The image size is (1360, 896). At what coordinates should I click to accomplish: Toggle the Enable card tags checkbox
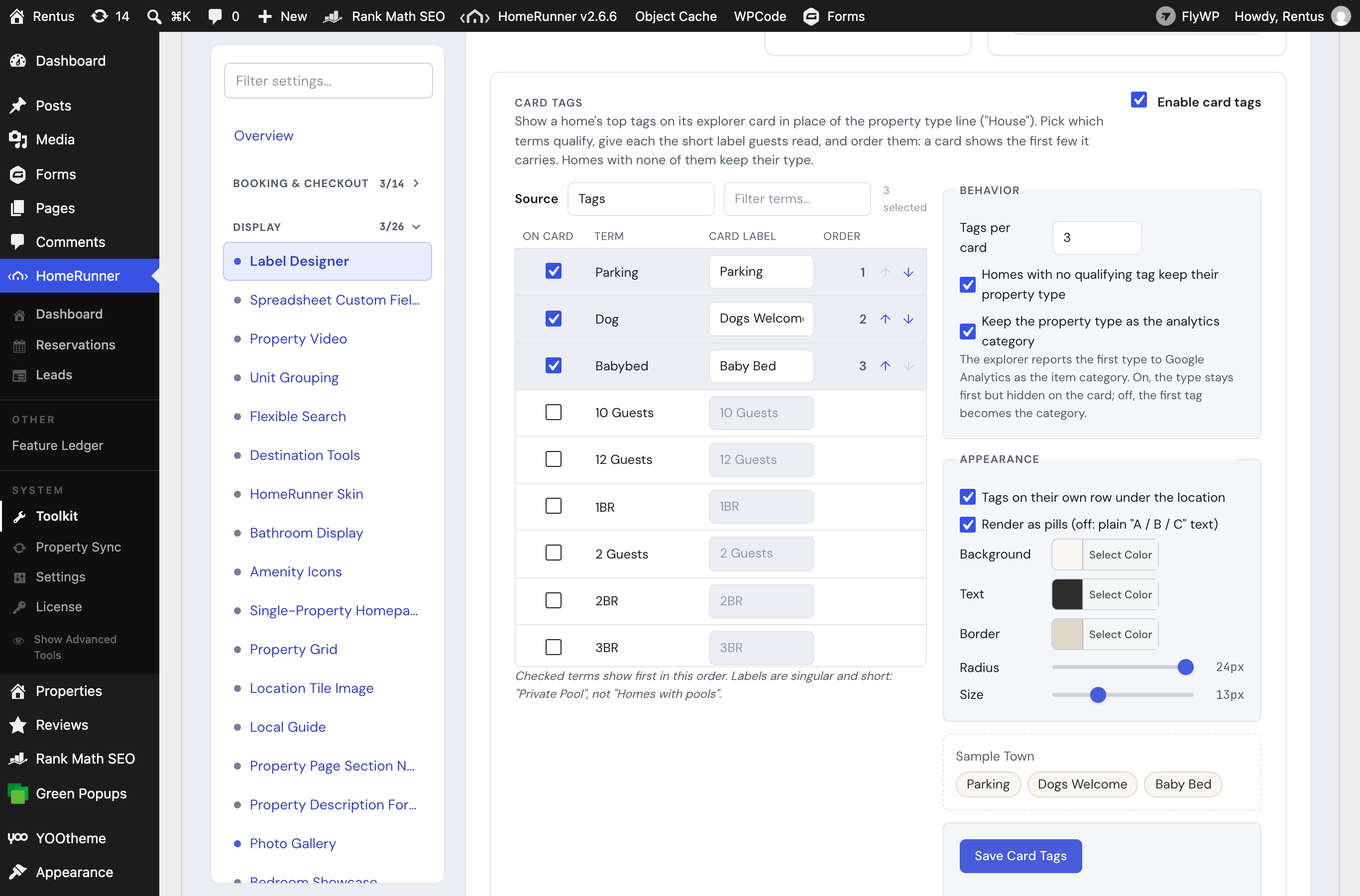click(1139, 100)
